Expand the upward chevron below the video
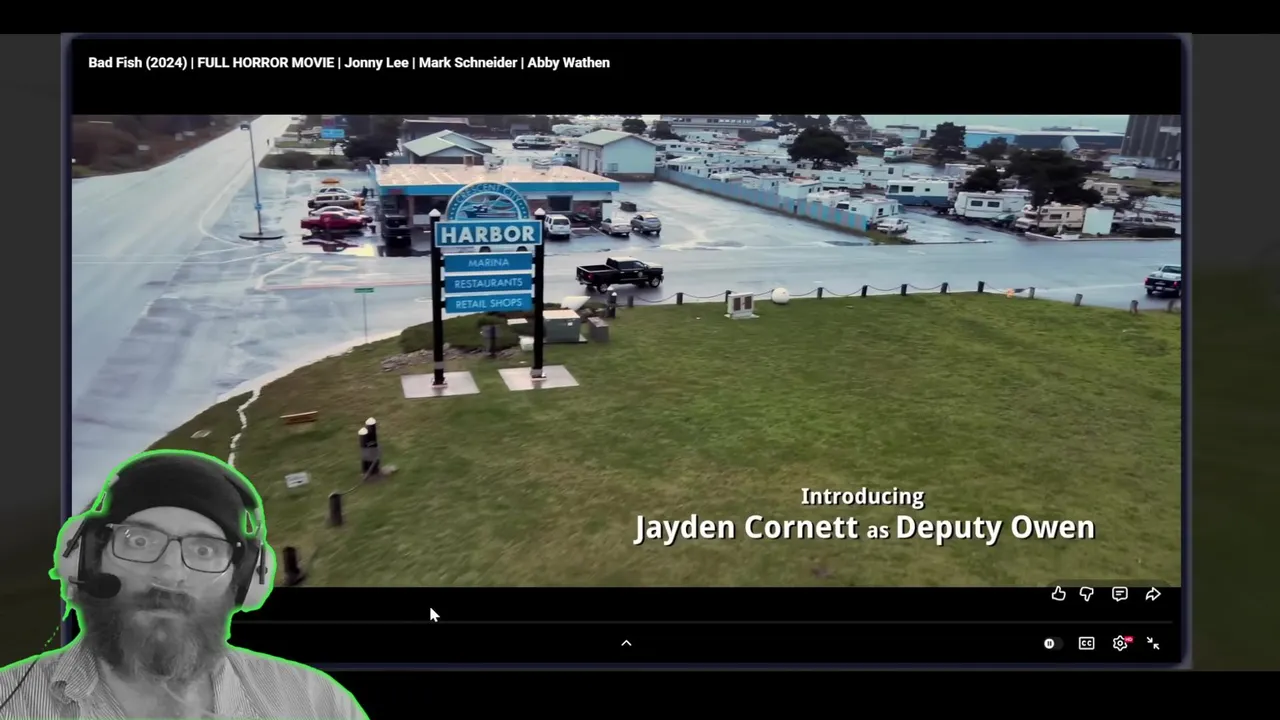 coord(626,643)
